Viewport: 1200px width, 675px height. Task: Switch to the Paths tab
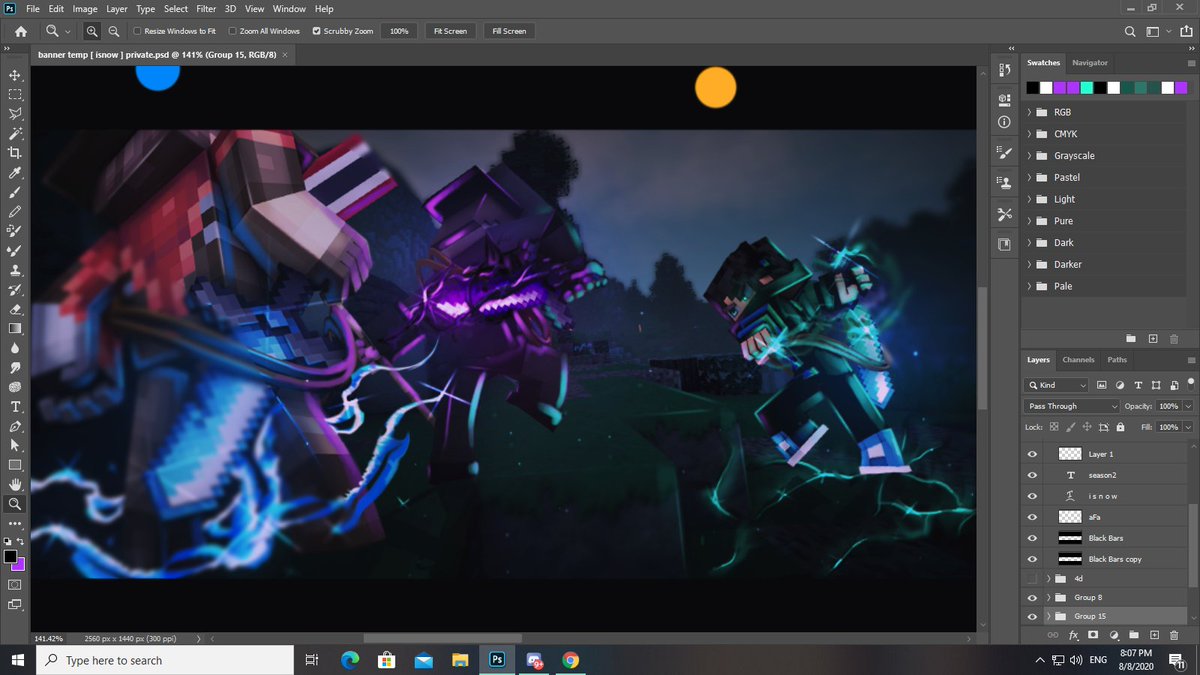(x=1117, y=360)
